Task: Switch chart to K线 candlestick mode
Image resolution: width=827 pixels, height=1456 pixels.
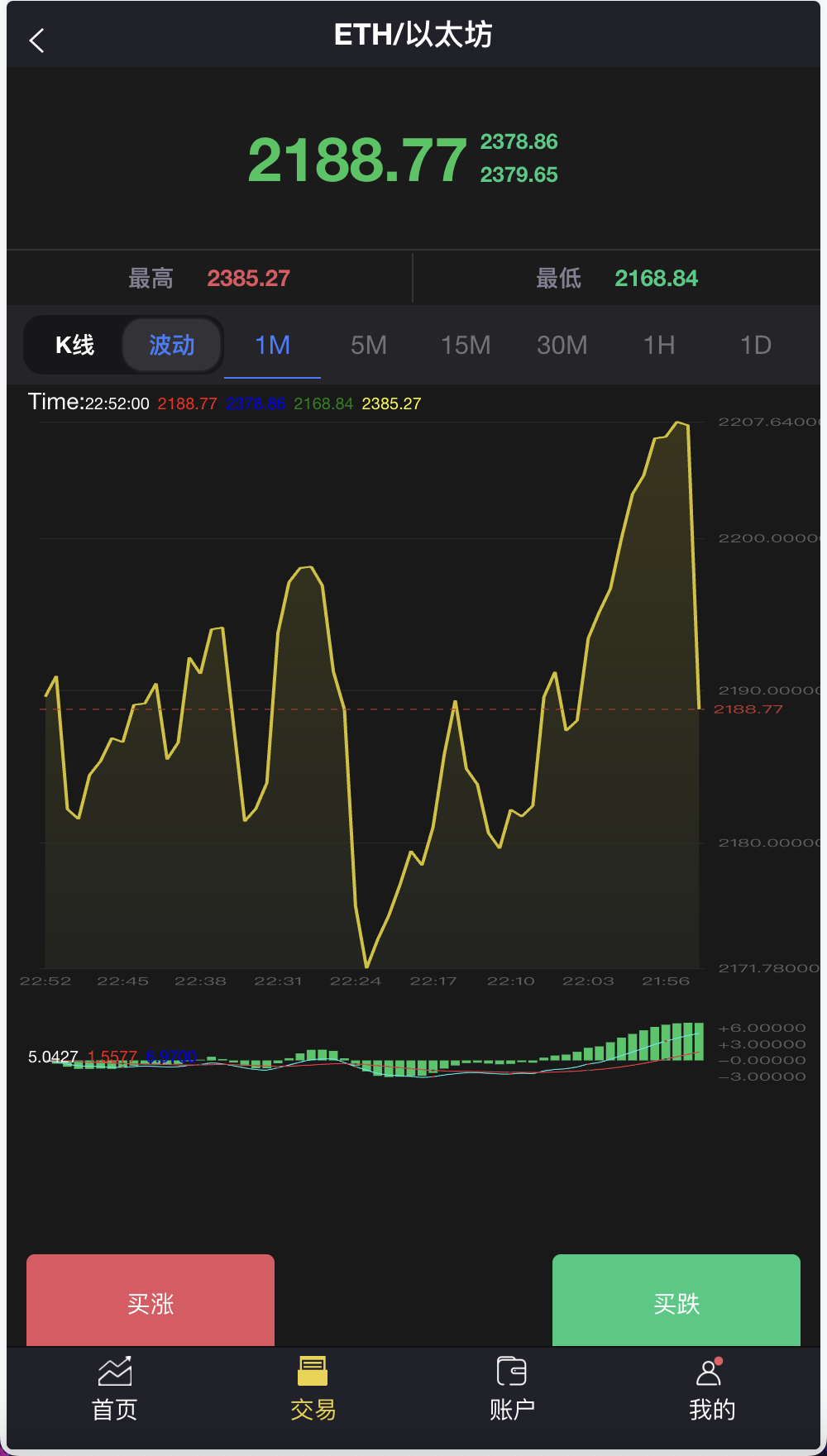Action: [74, 345]
